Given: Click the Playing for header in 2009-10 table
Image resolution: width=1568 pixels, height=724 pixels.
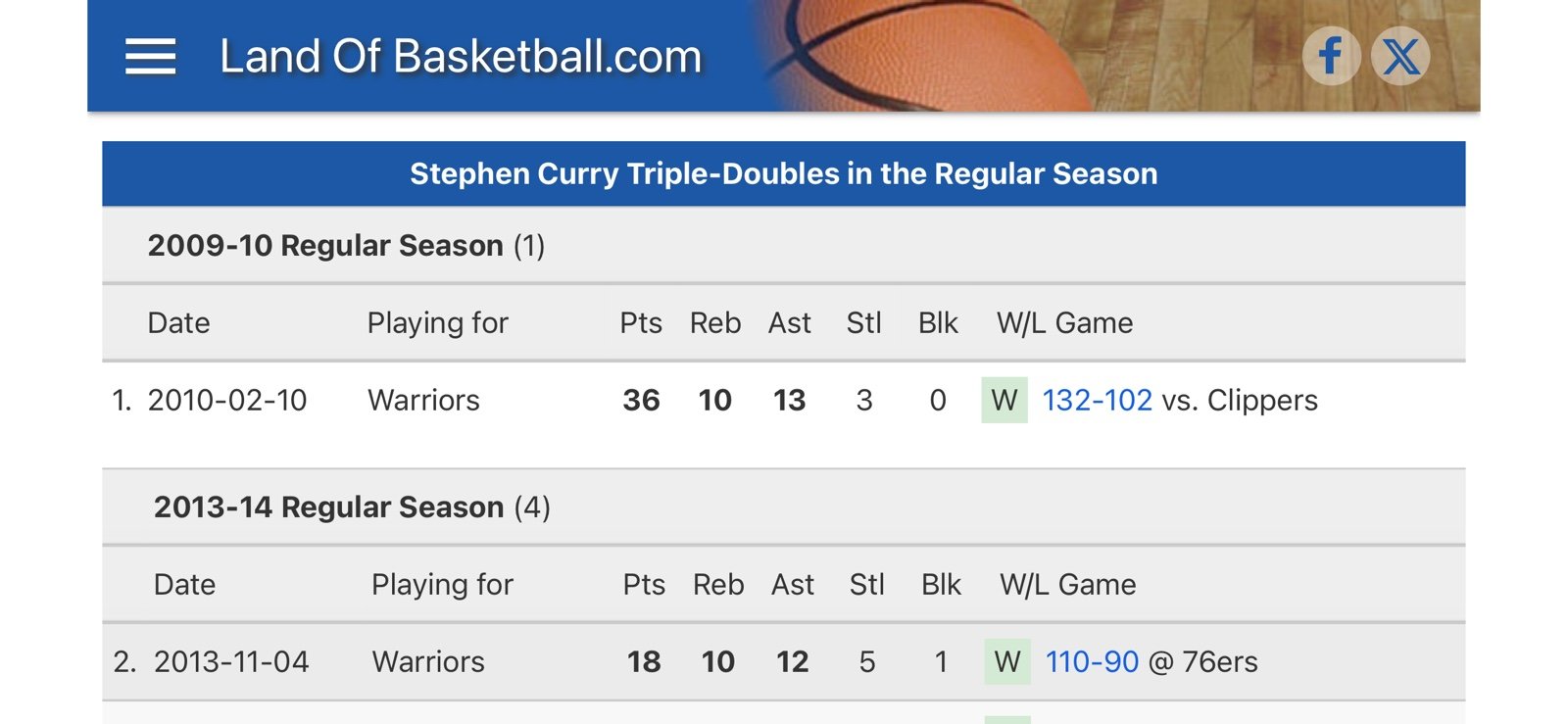Looking at the screenshot, I should [x=437, y=322].
